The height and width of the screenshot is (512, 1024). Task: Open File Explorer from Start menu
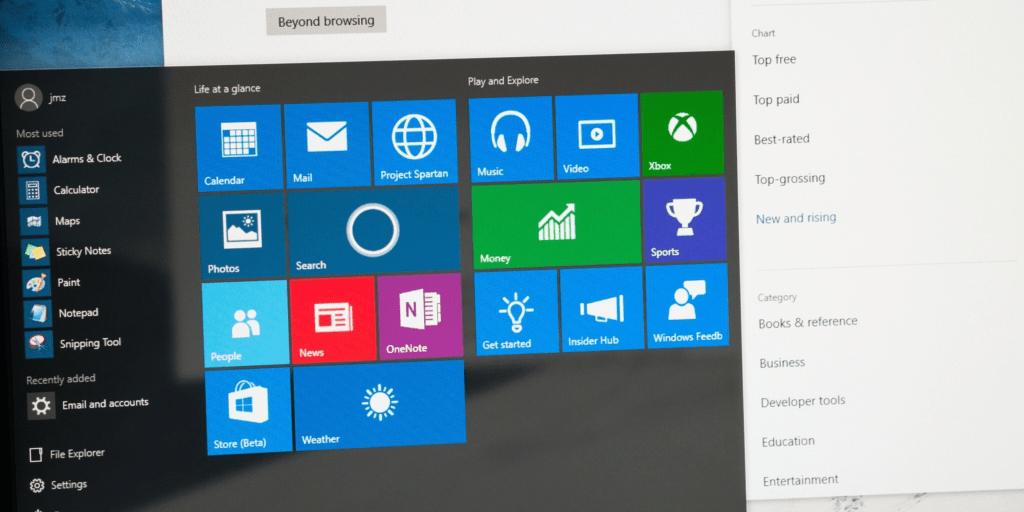click(67, 454)
